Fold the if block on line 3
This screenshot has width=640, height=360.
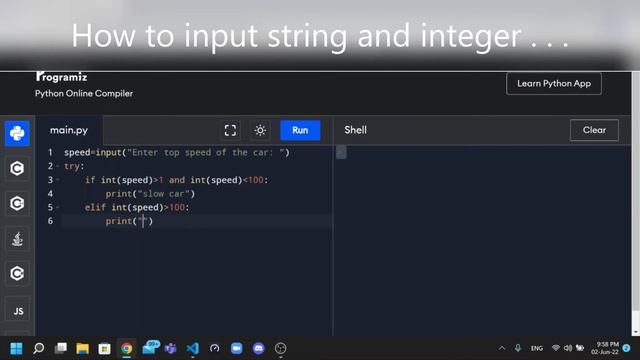coord(58,180)
